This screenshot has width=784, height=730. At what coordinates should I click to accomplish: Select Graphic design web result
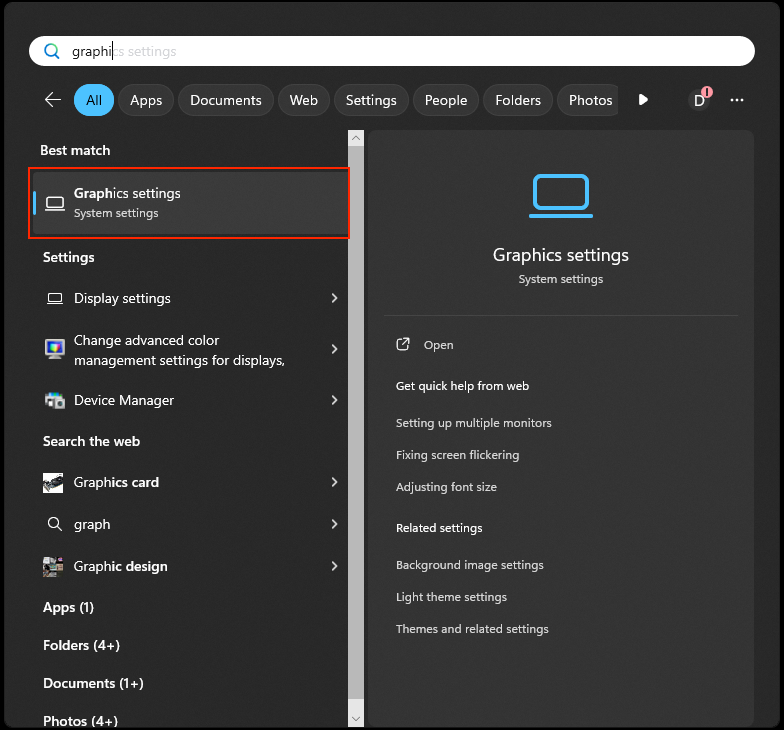190,566
